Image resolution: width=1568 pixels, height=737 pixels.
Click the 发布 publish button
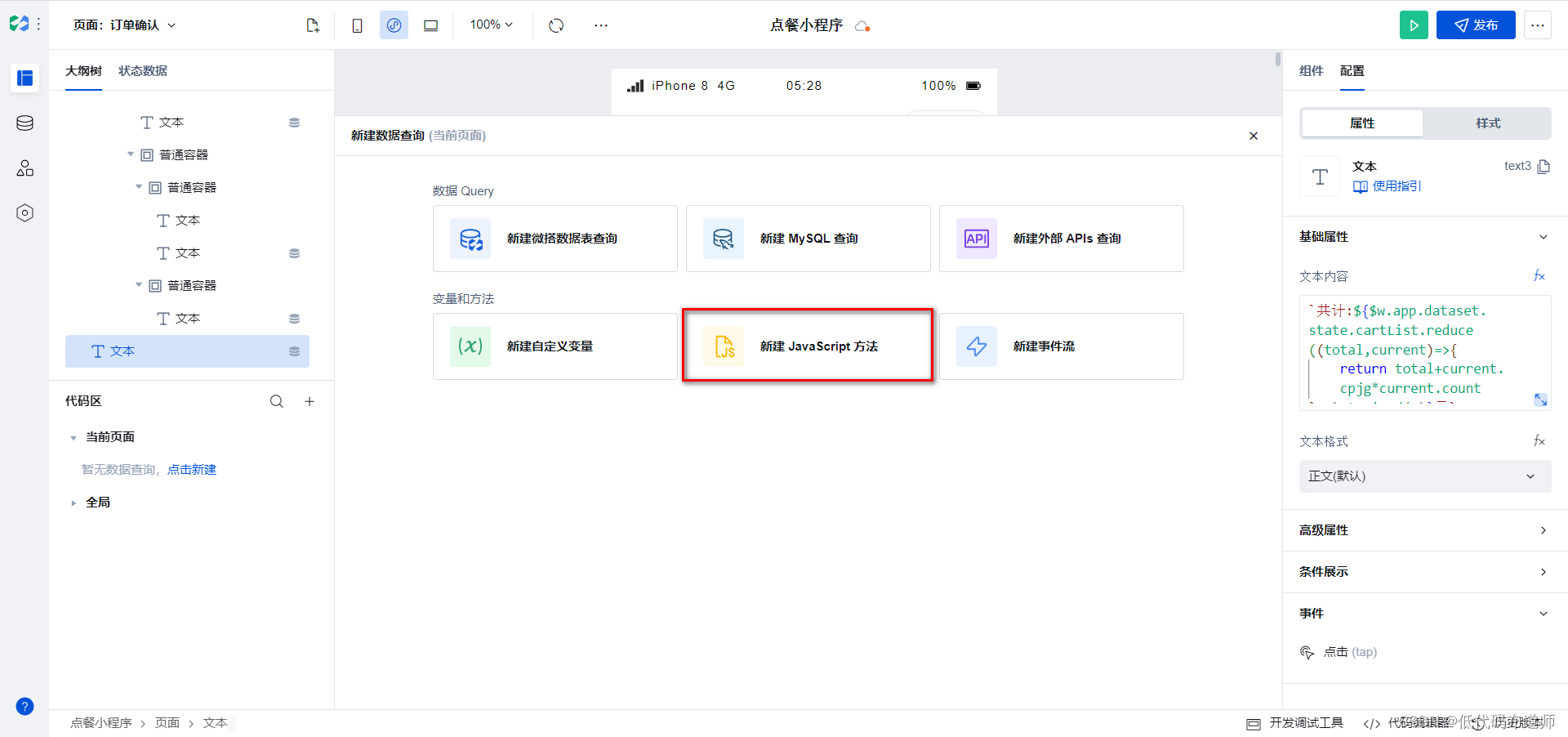(x=1476, y=25)
